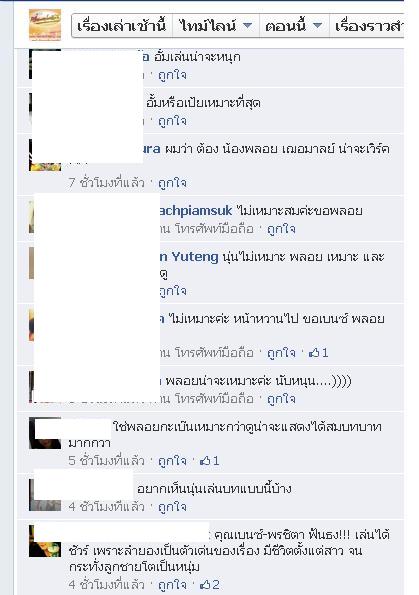Viewport: 419px width, 595px height.
Task: Open avatar beside อยากเห็นนุ่นเล่นบทแบบนี้บ้าง comment
Action: [x=45, y=495]
